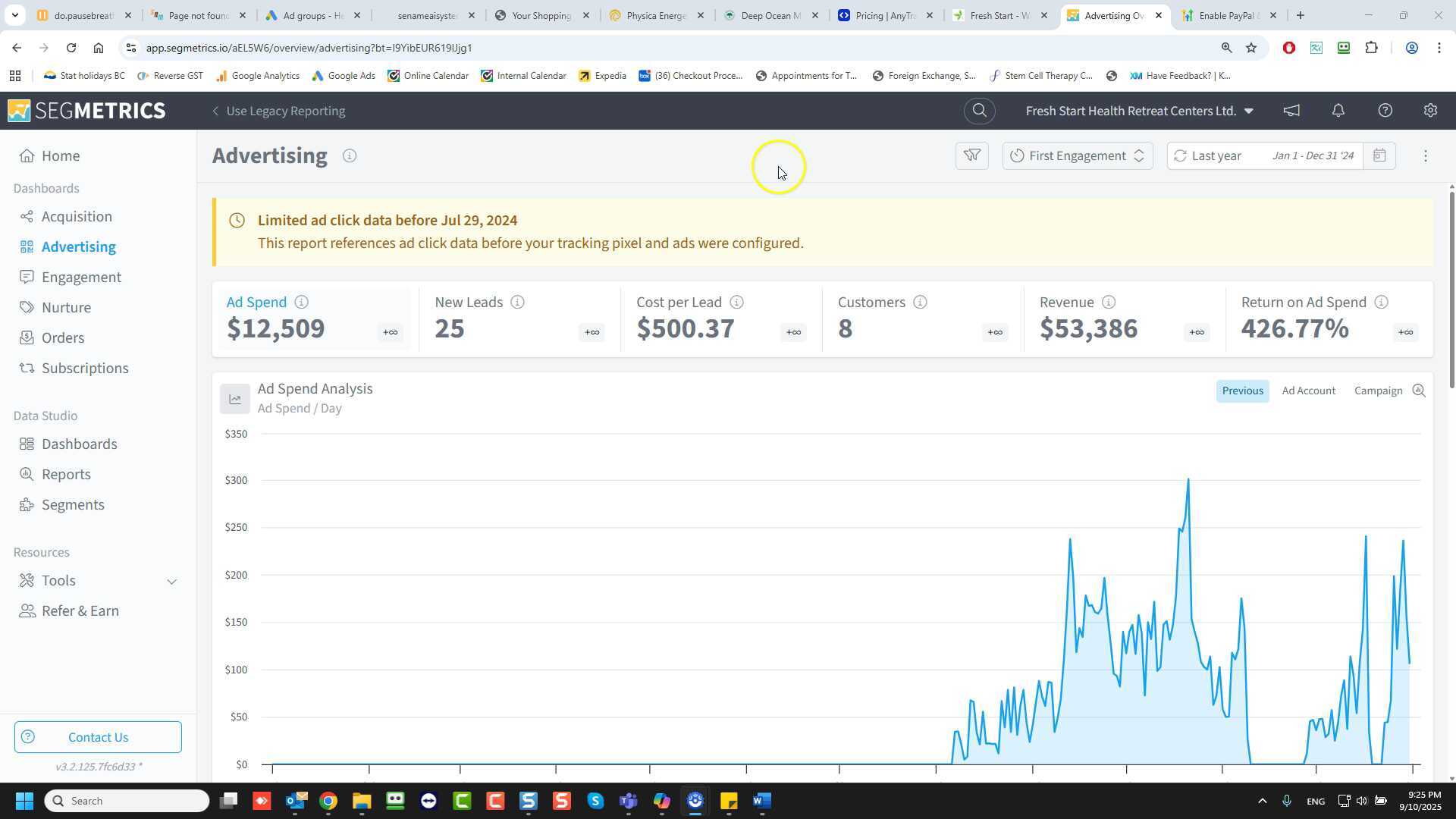Image resolution: width=1456 pixels, height=819 pixels.
Task: Switch chart breakdown to Campaign
Action: (x=1378, y=391)
